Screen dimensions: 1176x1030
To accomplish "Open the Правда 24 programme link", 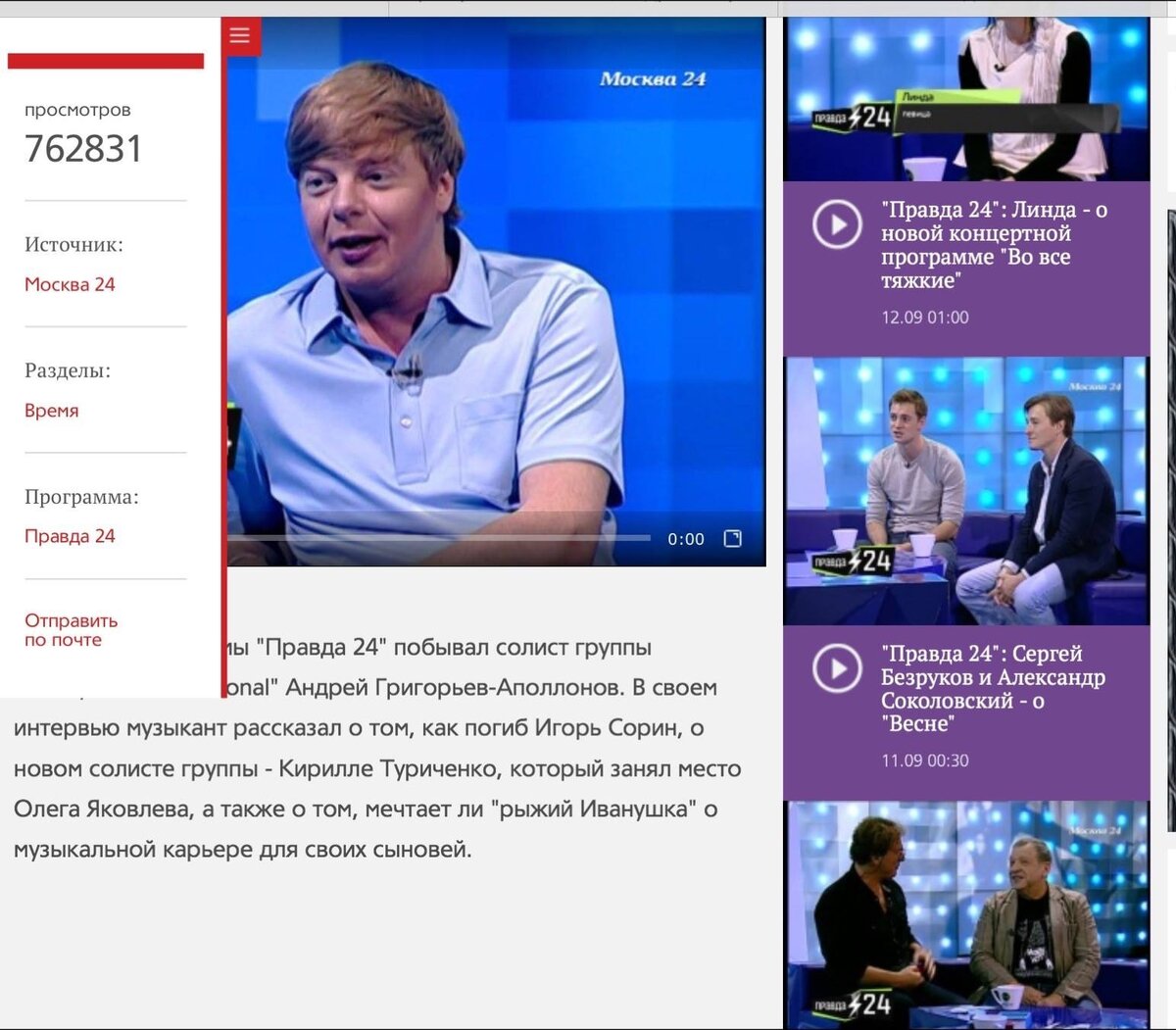I will pyautogui.click(x=70, y=536).
